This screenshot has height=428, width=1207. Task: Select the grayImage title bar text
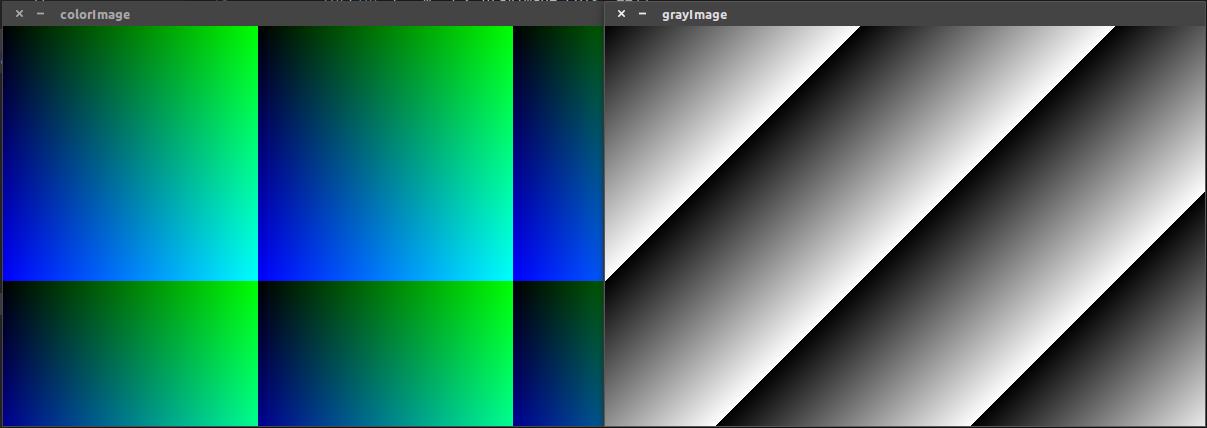coord(694,15)
